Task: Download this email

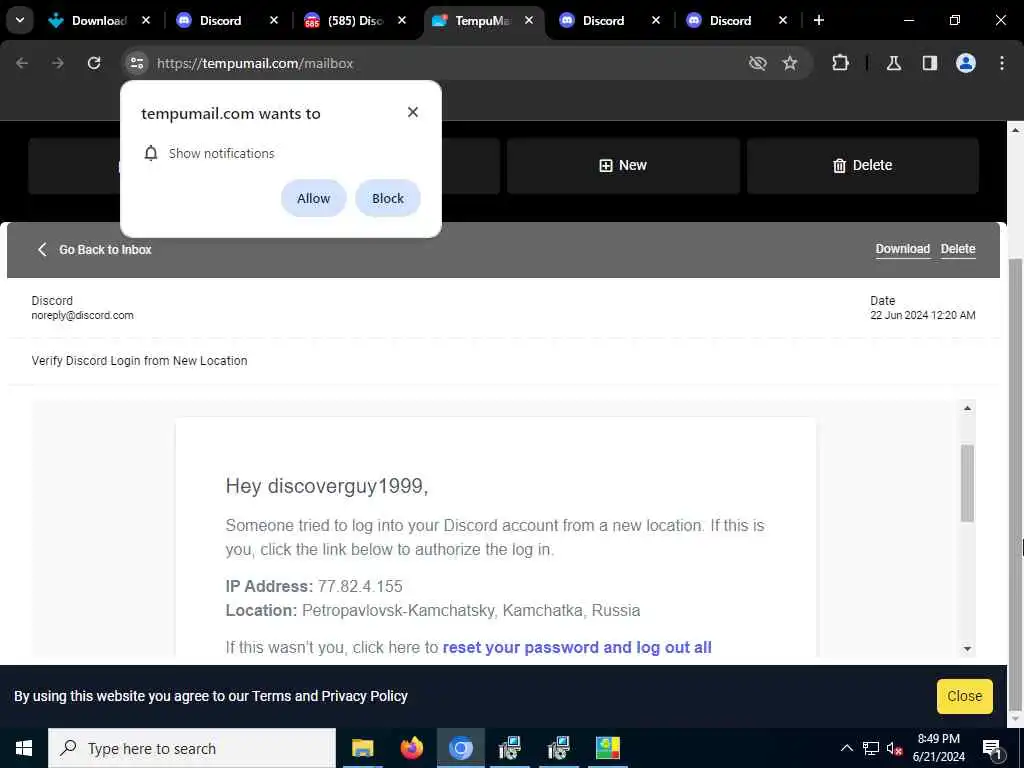Action: [x=903, y=249]
